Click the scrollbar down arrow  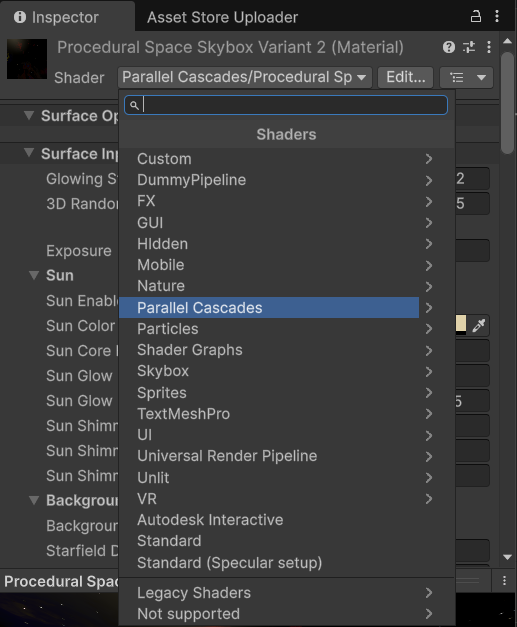(507, 557)
